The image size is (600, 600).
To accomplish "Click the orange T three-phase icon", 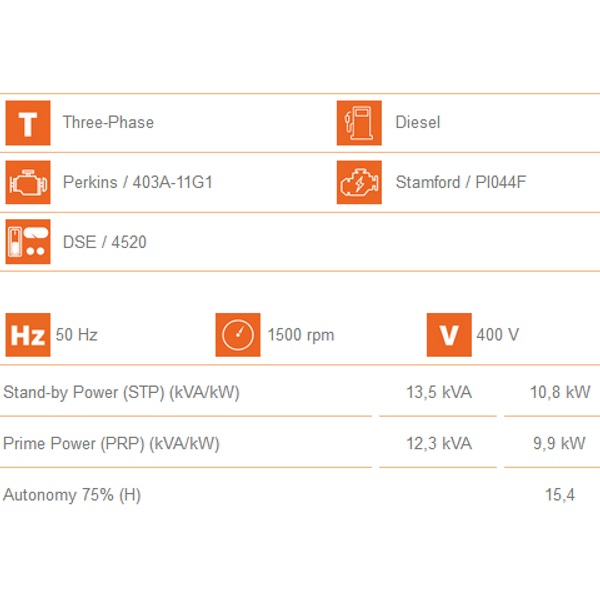I will pos(28,123).
